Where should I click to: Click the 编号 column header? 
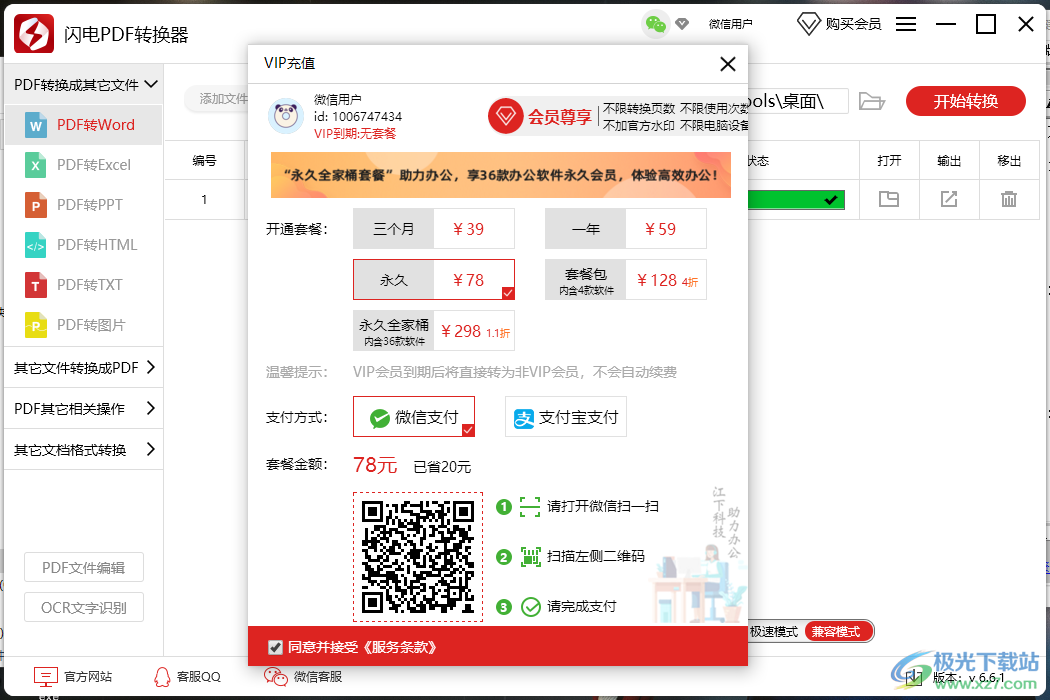(x=204, y=160)
